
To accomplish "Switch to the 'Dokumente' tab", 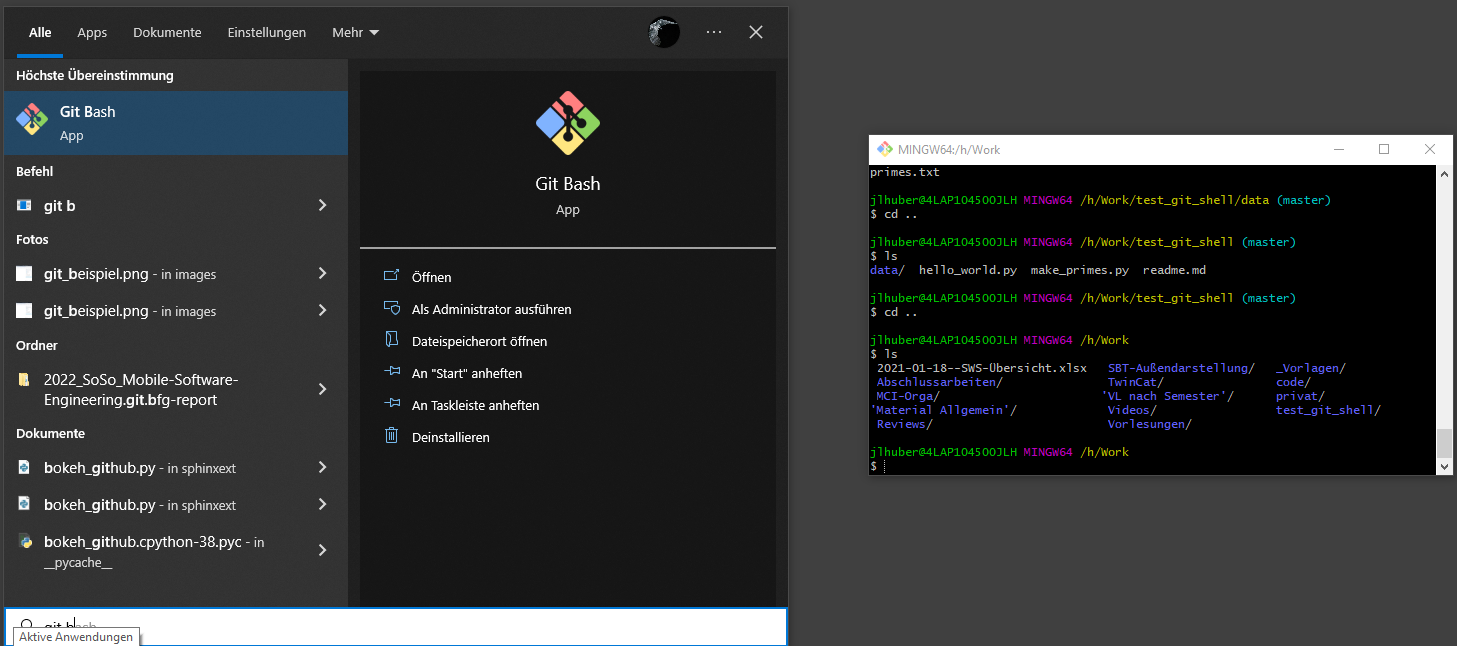I will coord(167,31).
